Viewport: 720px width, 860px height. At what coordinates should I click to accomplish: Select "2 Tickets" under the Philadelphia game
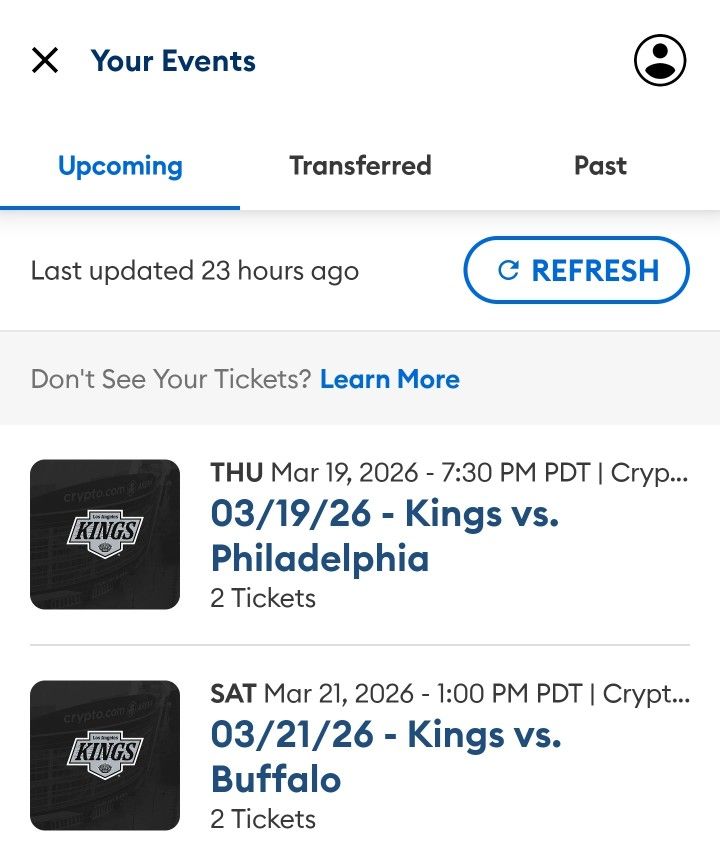pyautogui.click(x=263, y=598)
